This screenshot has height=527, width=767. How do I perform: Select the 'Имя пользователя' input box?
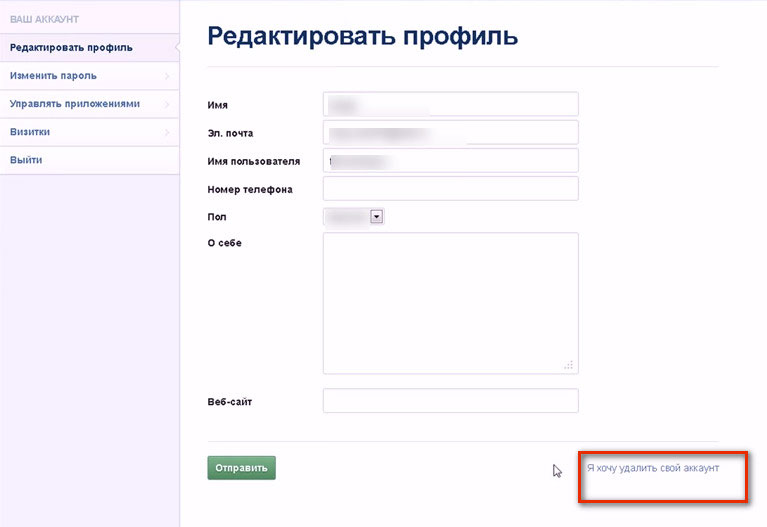[451, 160]
